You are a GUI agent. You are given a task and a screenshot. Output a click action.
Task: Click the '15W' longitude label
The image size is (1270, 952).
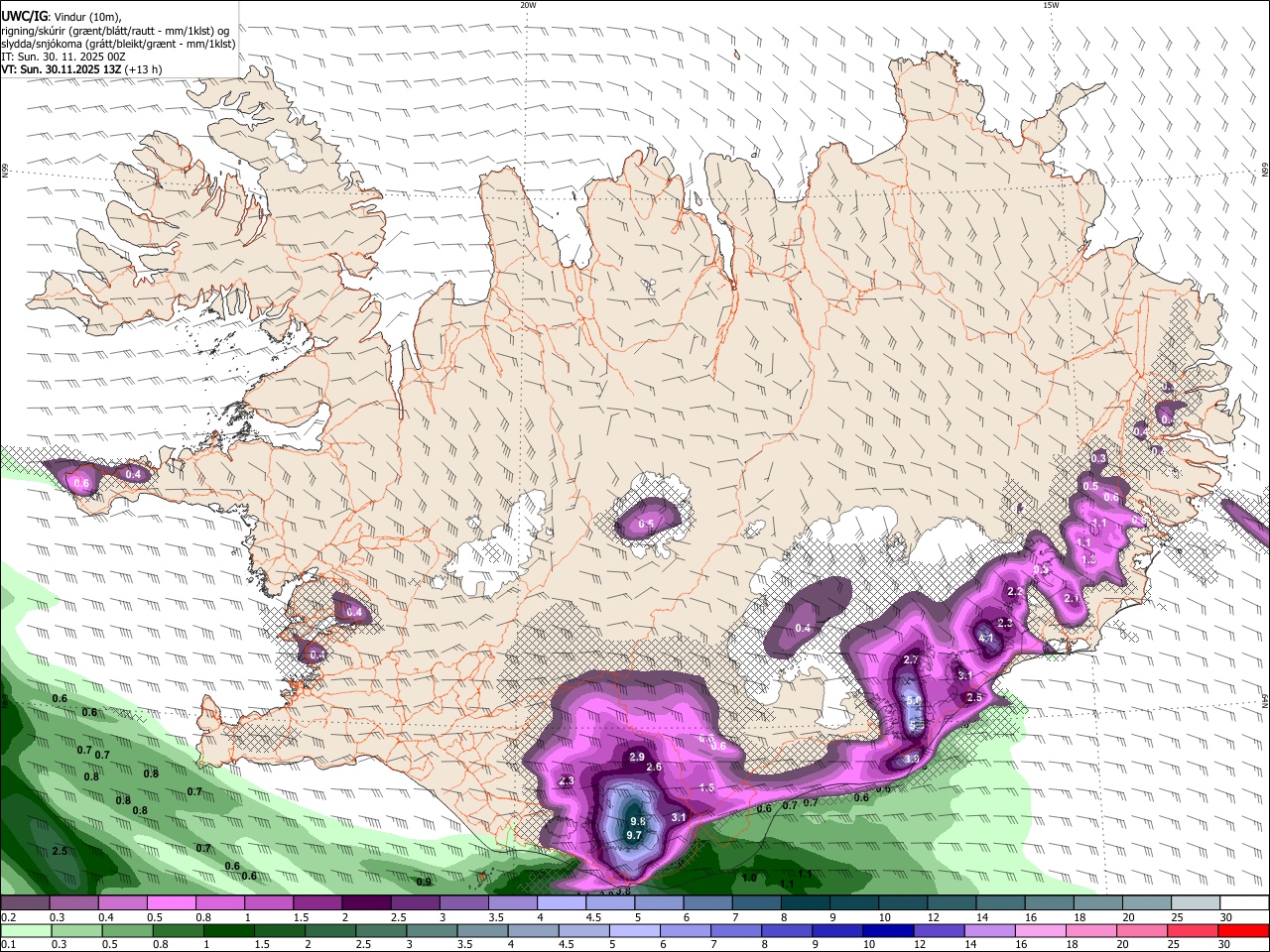click(x=1051, y=5)
